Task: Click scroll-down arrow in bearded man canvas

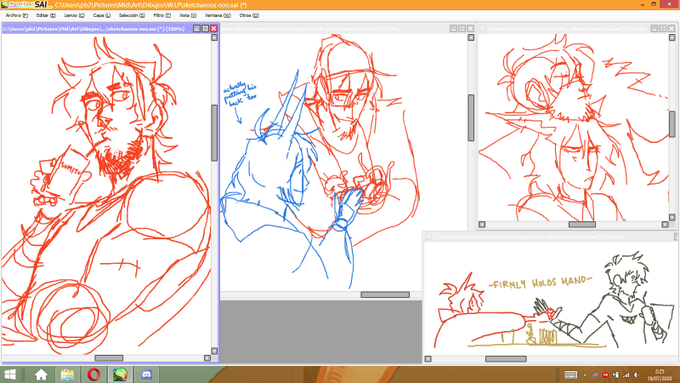Action: coord(214,351)
